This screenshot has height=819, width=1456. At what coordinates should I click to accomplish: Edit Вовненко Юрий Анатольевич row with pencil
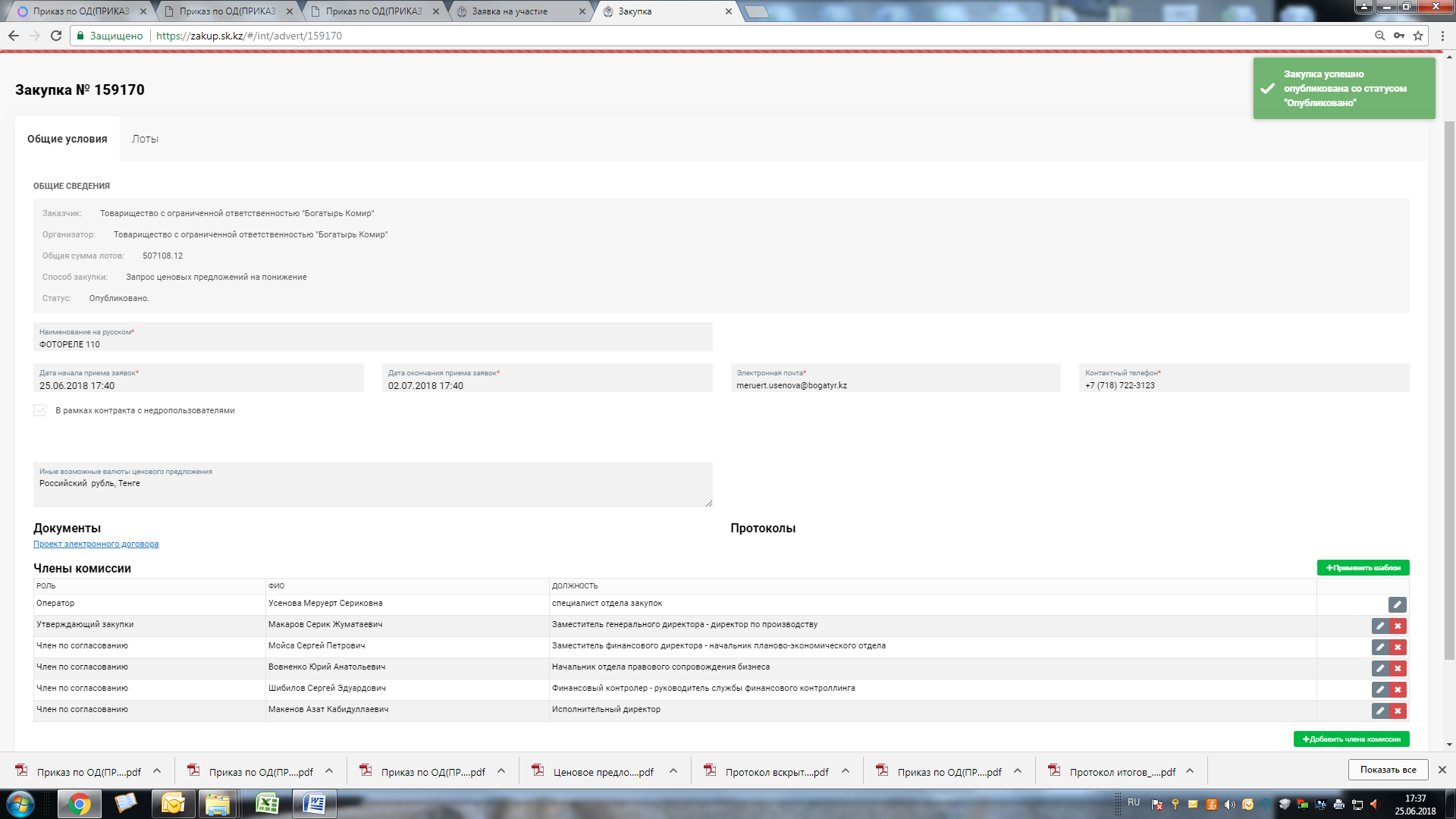click(x=1380, y=668)
